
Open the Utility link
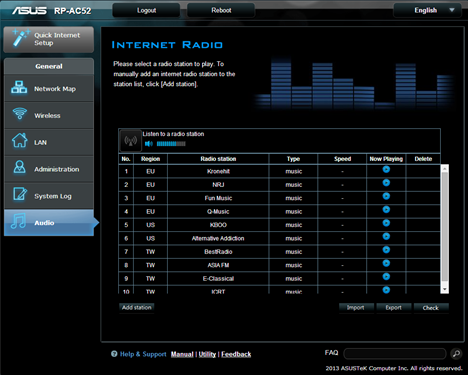click(207, 354)
